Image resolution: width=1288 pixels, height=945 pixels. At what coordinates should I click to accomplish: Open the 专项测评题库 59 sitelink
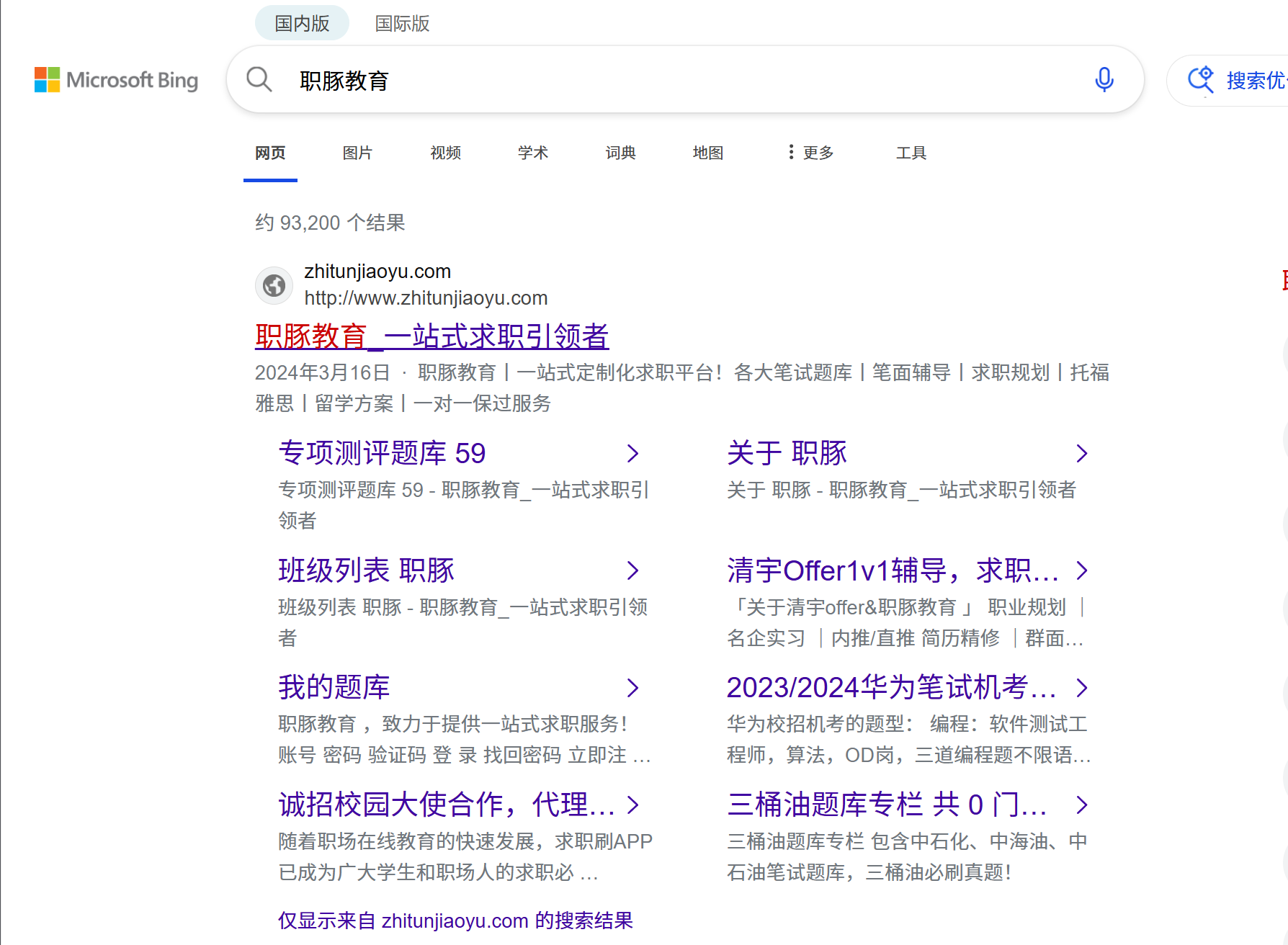(382, 453)
